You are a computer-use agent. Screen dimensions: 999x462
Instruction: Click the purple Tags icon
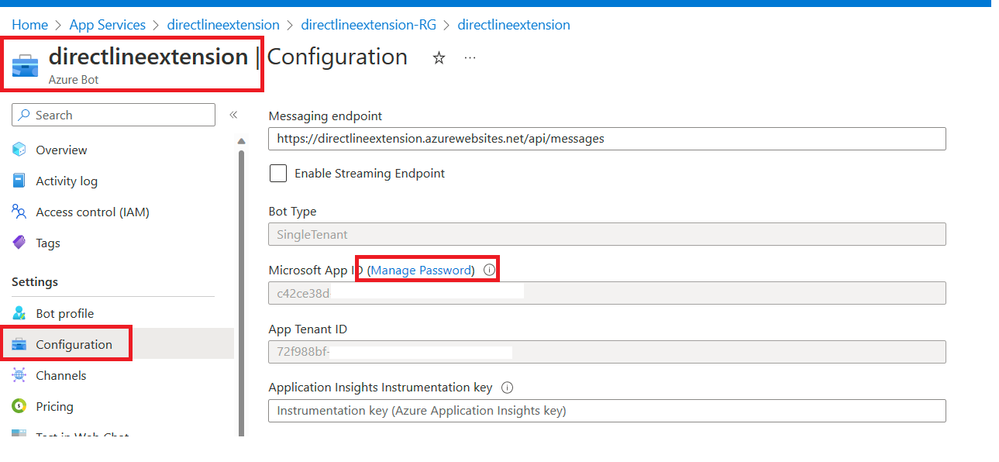(19, 243)
